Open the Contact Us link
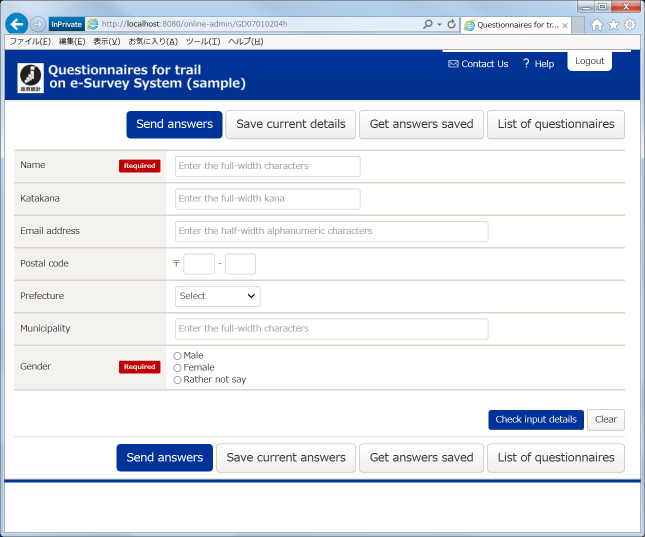 pos(478,64)
